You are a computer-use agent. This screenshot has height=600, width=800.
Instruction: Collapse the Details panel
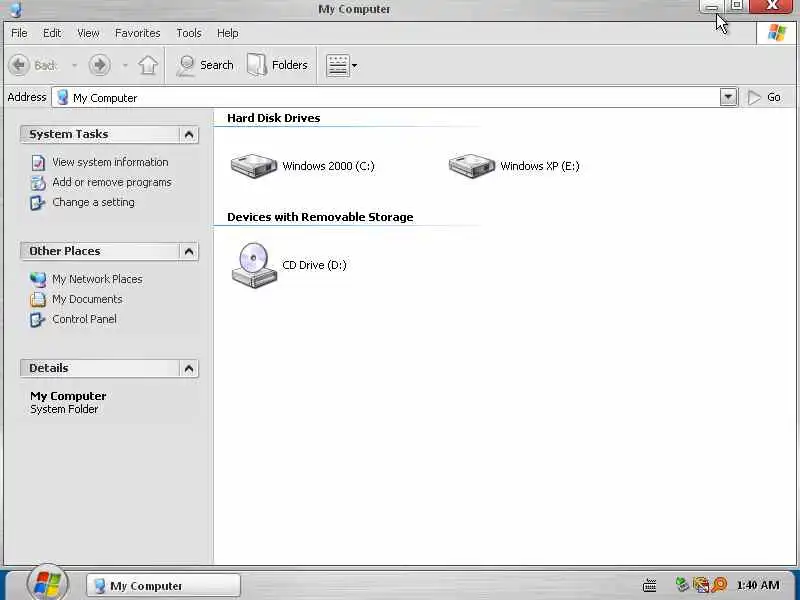pos(189,368)
